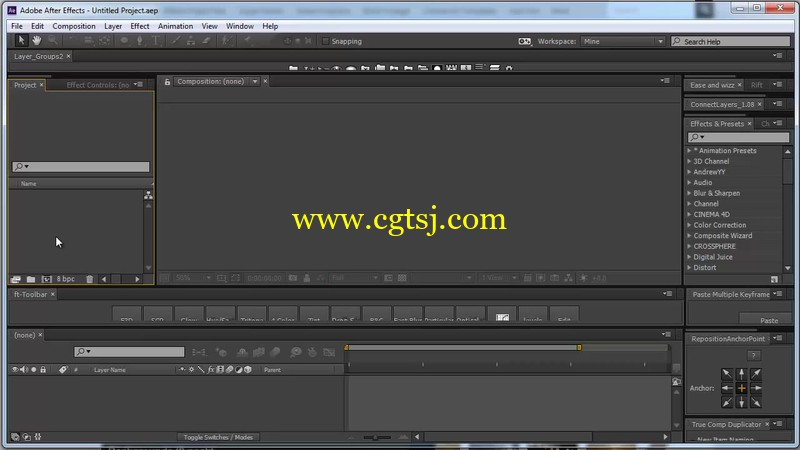Screen dimensions: 800x450
Task: Click the Search Help field
Action: pyautogui.click(x=731, y=41)
